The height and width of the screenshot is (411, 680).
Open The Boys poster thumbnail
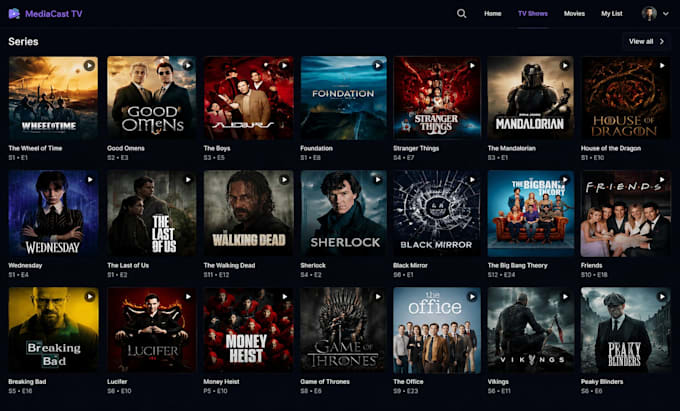click(248, 98)
